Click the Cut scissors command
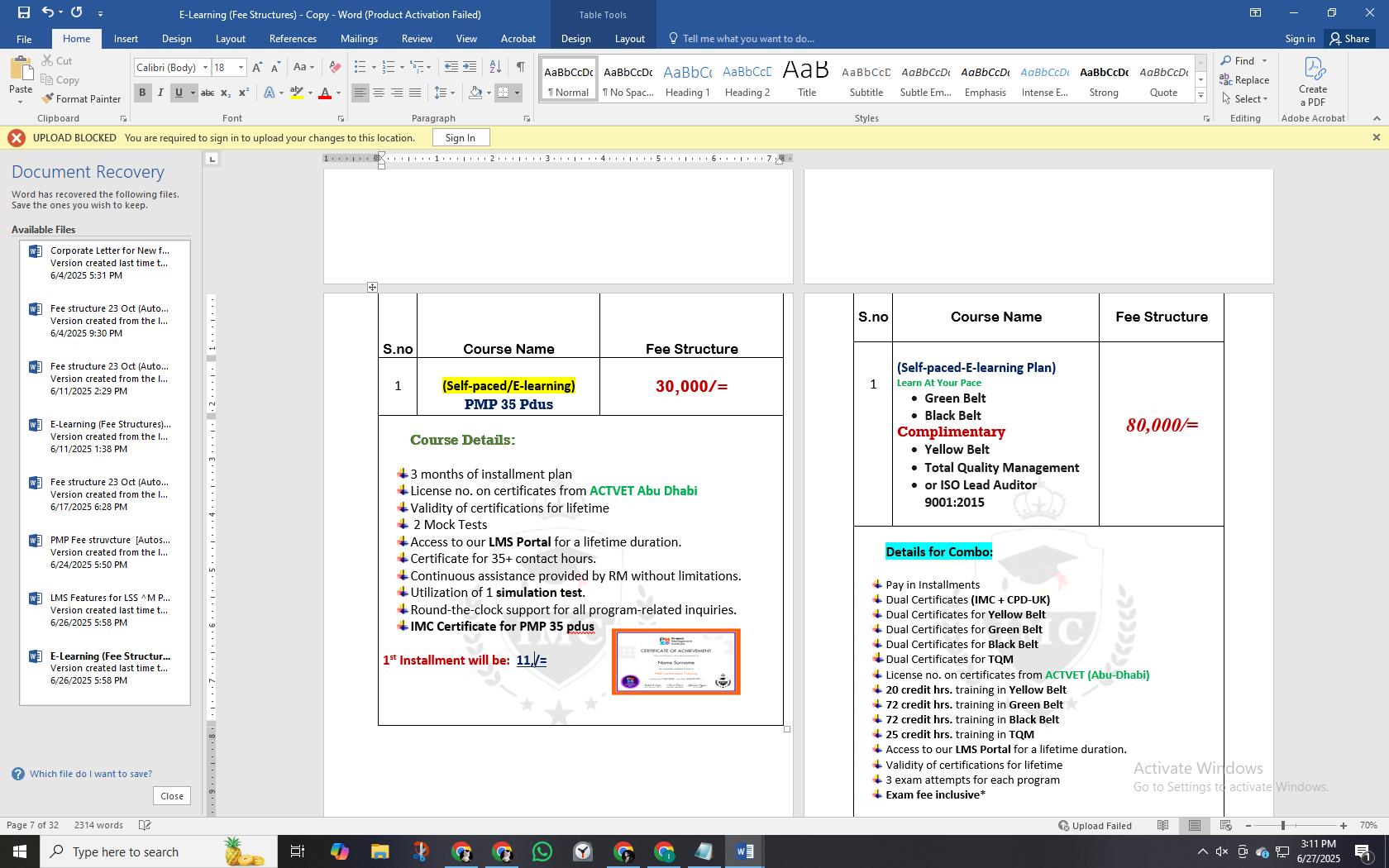The image size is (1389, 868). (56, 61)
